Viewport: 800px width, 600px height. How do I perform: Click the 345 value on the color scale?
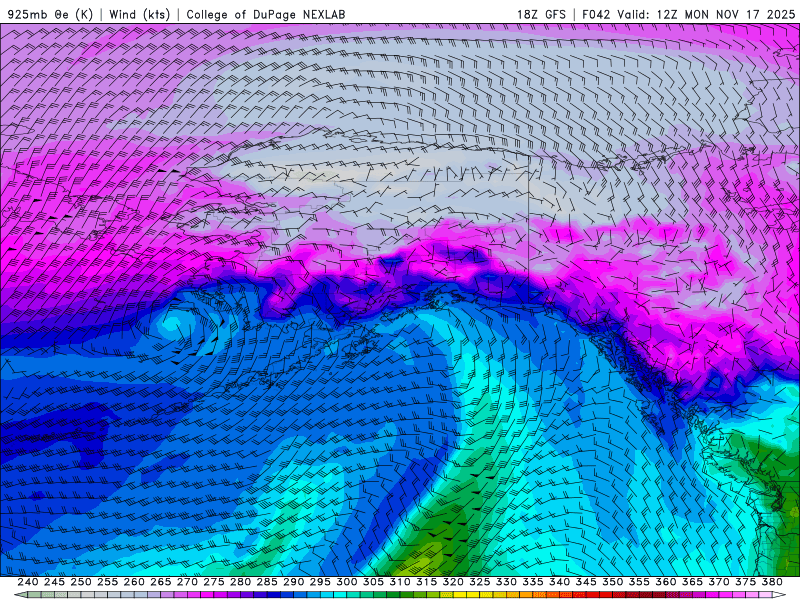point(586,582)
